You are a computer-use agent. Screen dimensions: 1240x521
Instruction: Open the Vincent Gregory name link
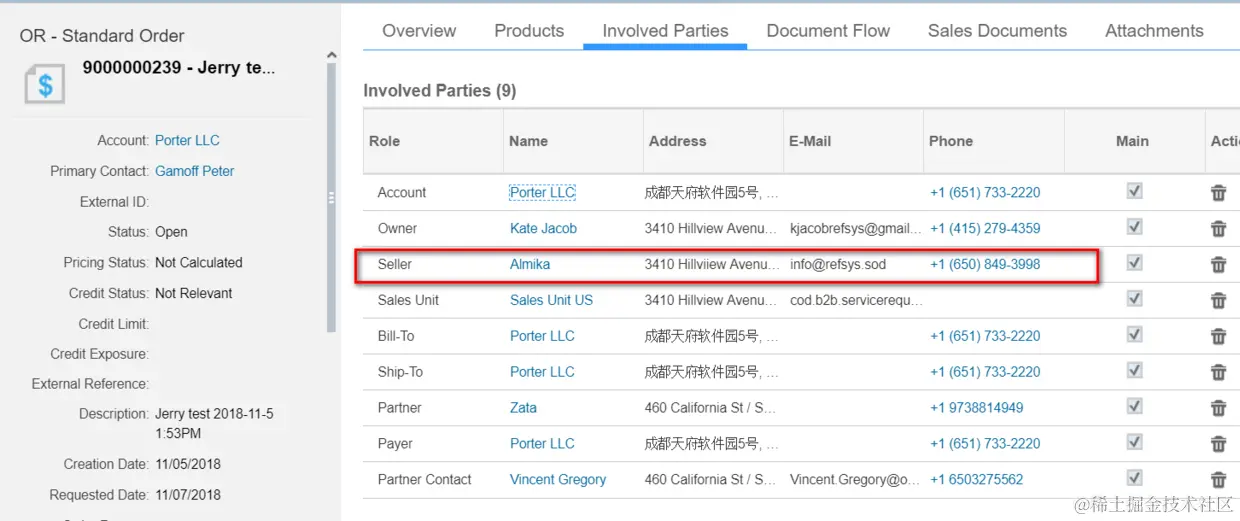pyautogui.click(x=558, y=480)
